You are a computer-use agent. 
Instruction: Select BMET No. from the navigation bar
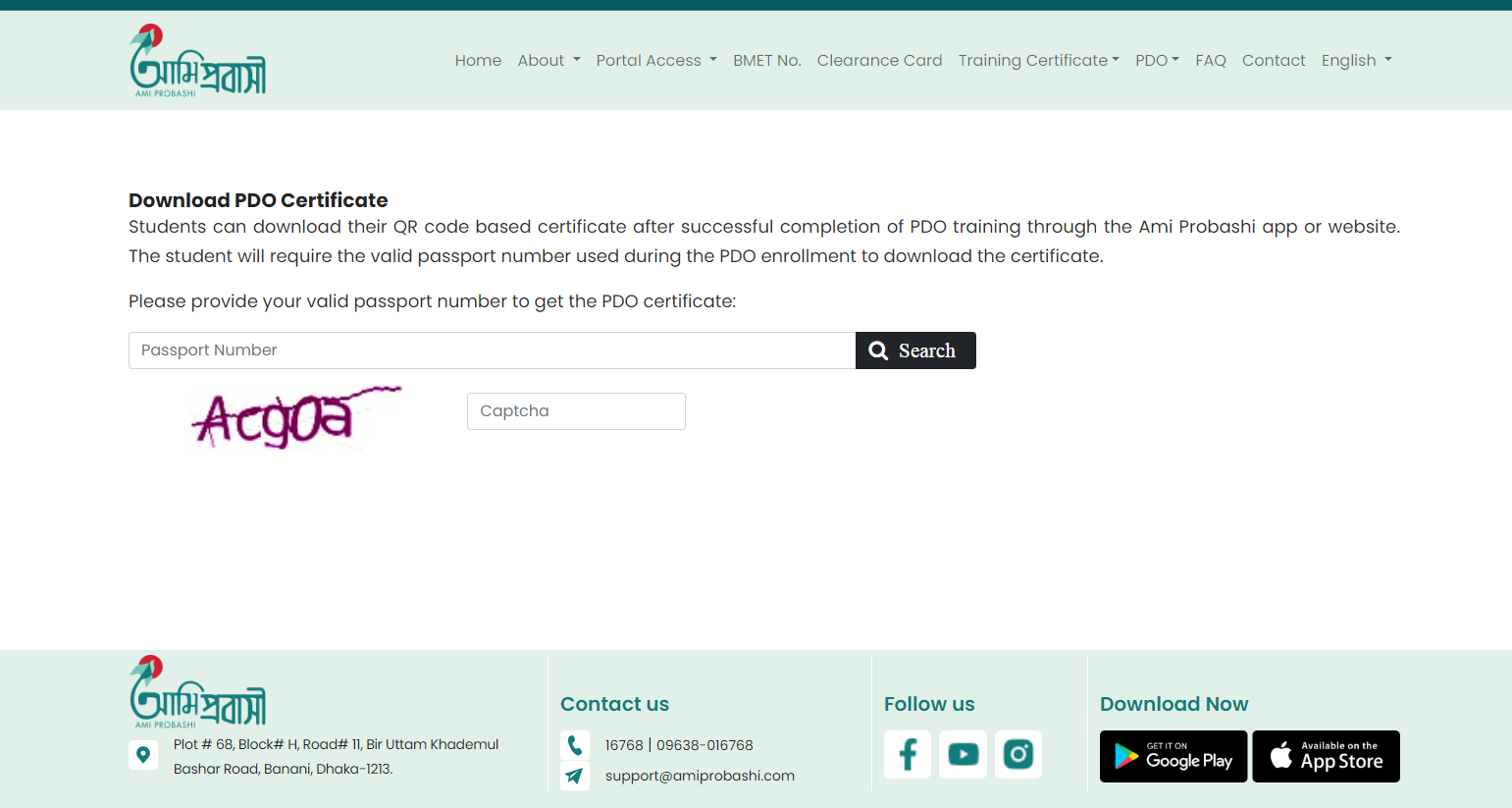coord(766,60)
